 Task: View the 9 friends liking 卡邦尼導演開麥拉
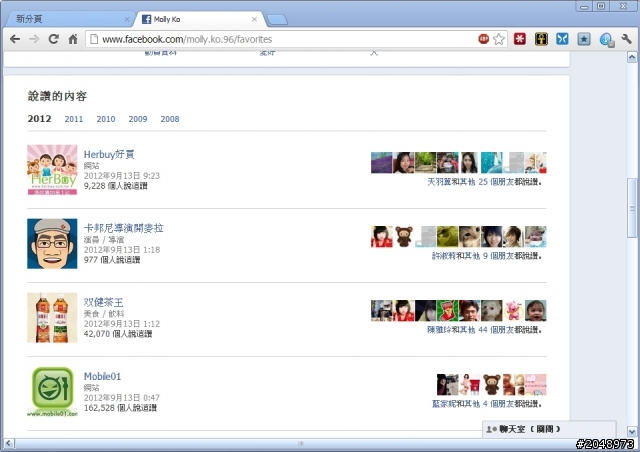[487, 256]
